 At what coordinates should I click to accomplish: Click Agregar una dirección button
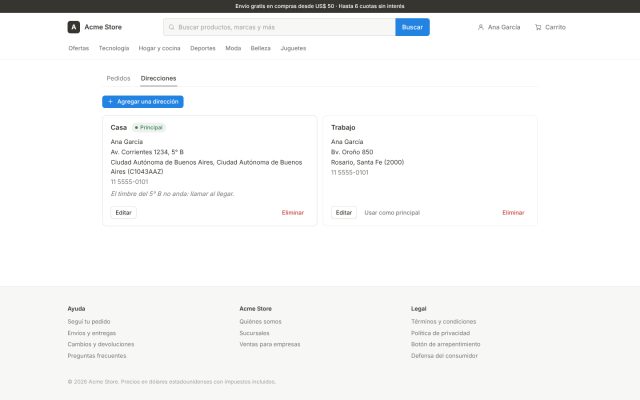(143, 102)
